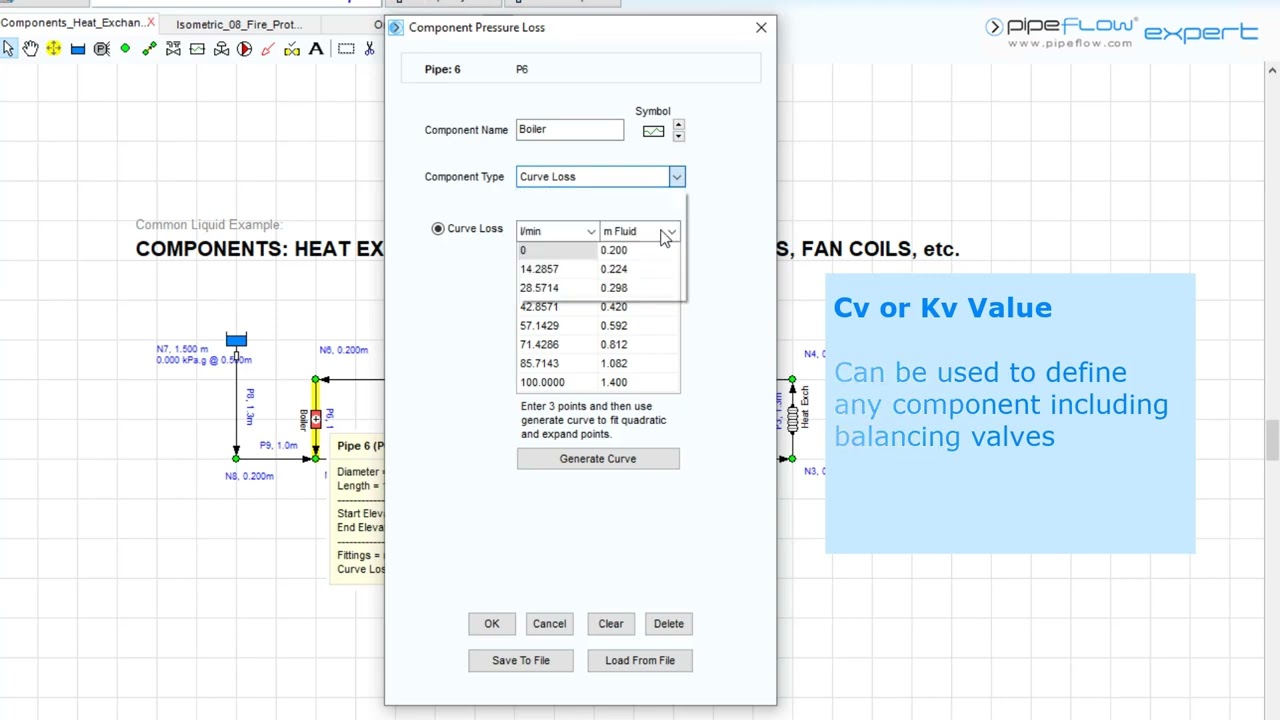Viewport: 1280px width, 720px height.
Task: Click loss cell 1.400
Action: (x=639, y=383)
